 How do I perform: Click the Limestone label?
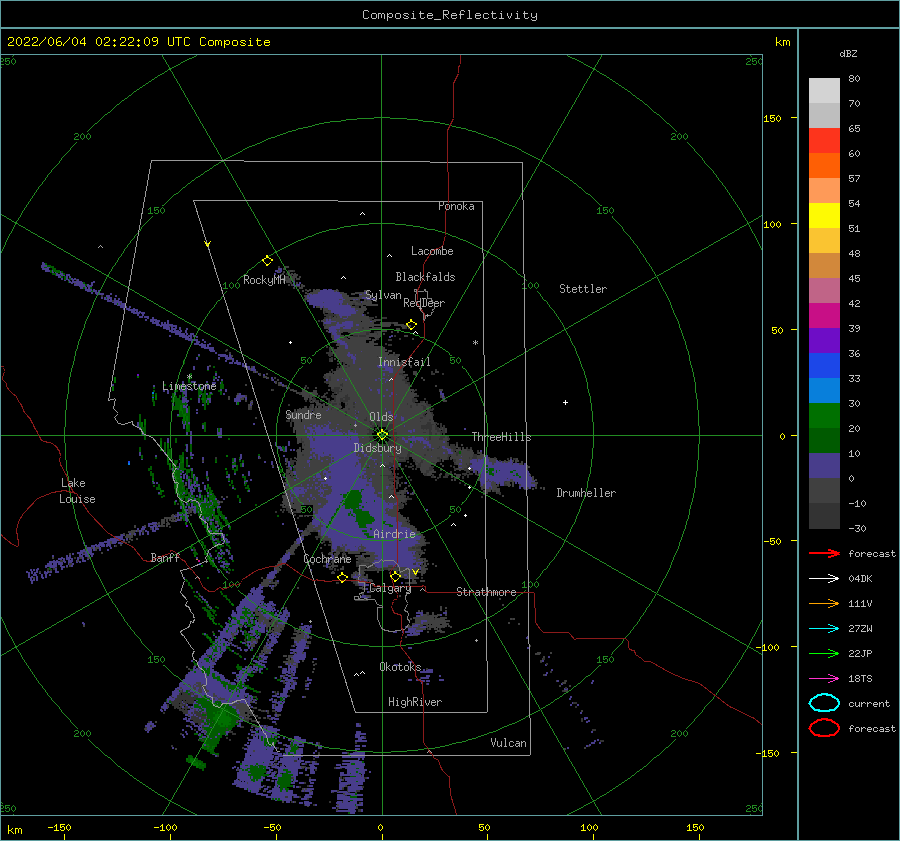pos(189,386)
